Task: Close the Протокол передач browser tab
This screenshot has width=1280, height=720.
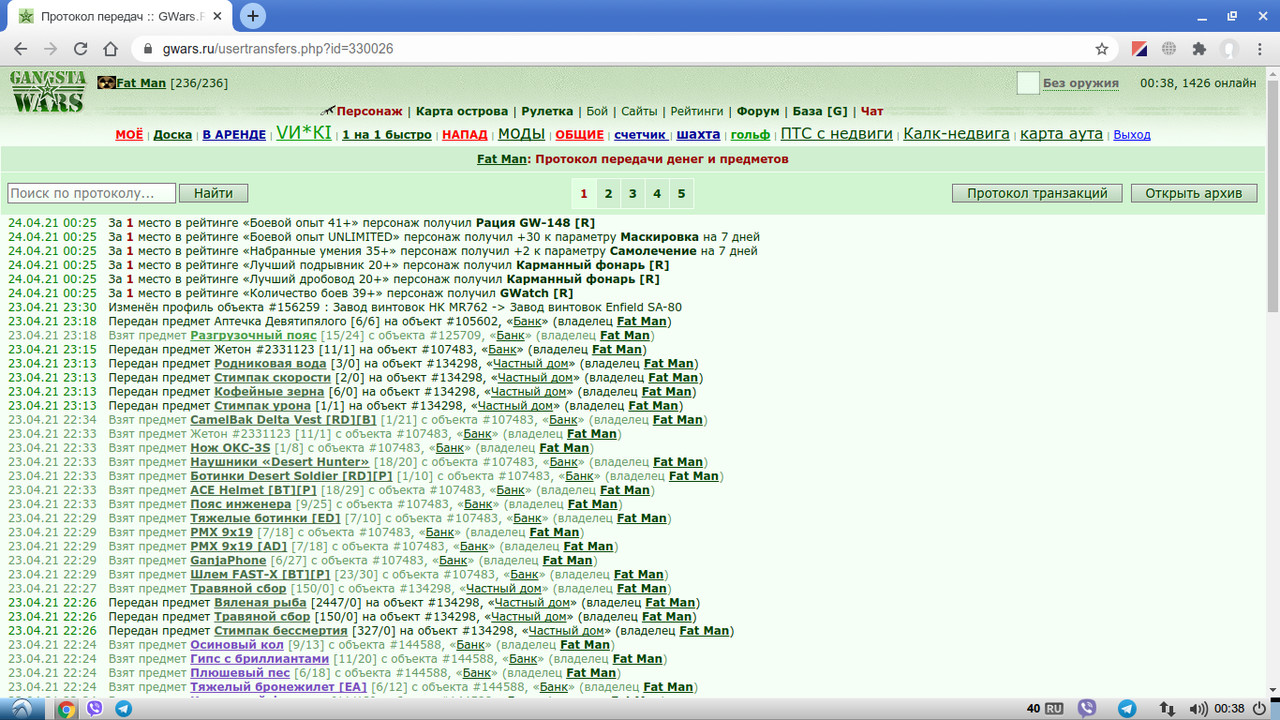Action: pos(217,17)
